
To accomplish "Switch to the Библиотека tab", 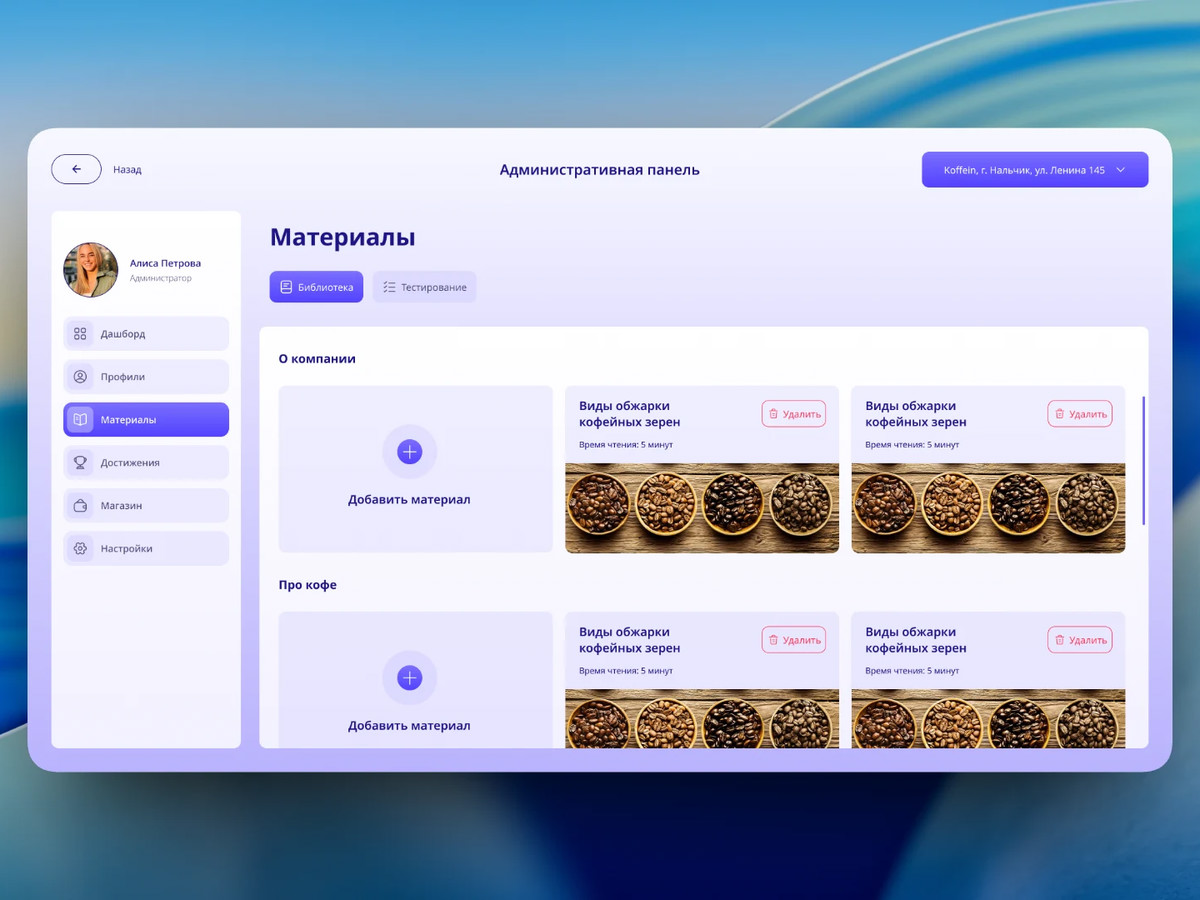I will click(x=316, y=287).
